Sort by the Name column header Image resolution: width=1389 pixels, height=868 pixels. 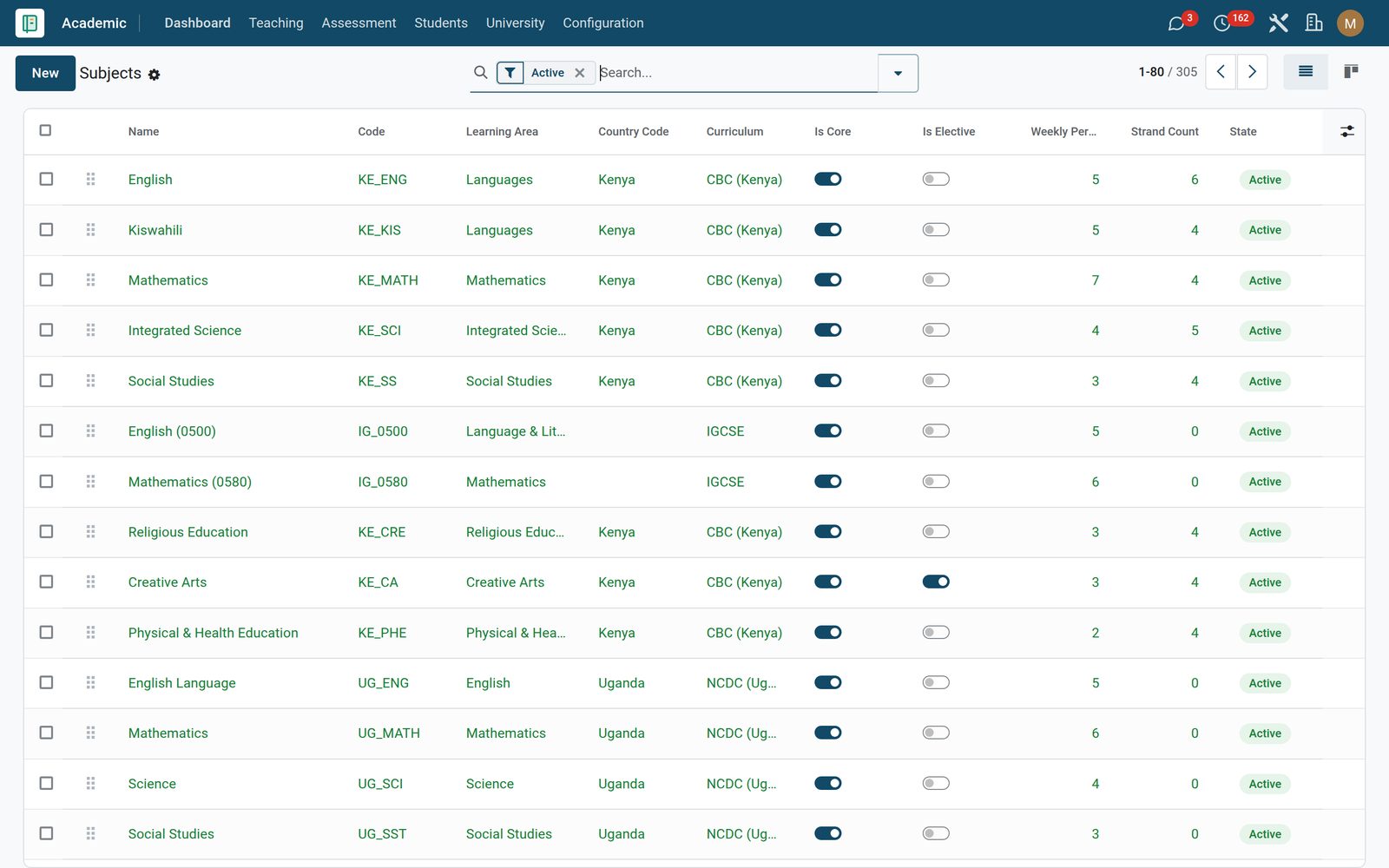tap(144, 132)
